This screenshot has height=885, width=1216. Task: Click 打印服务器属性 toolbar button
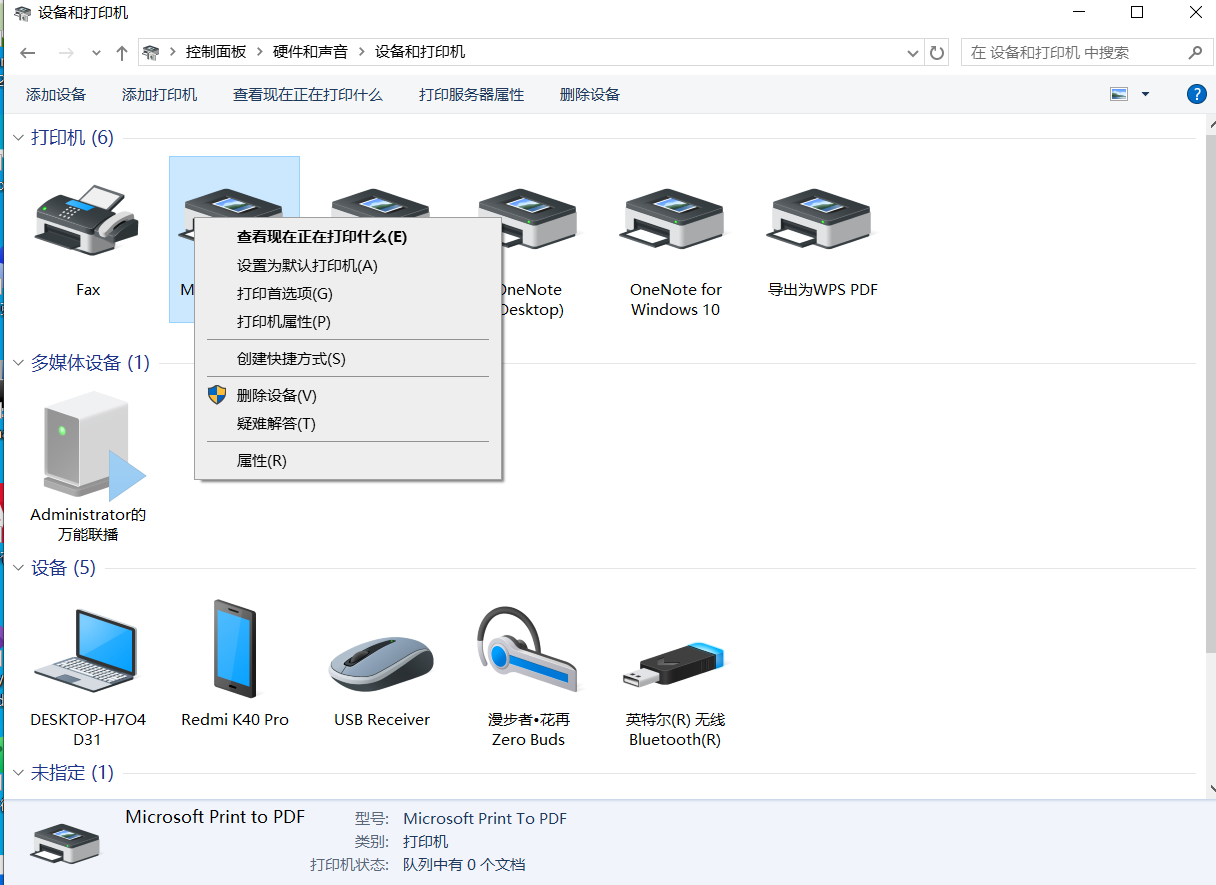click(471, 95)
